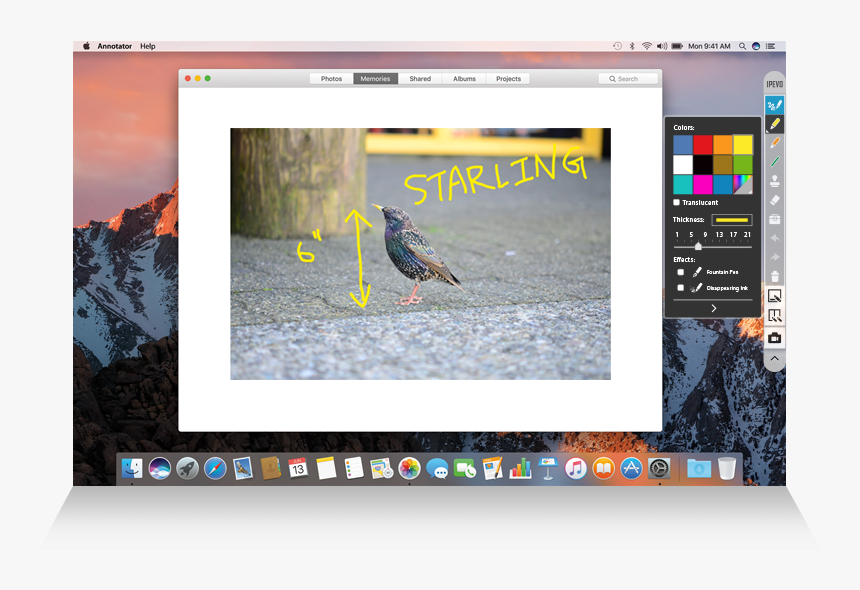The width and height of the screenshot is (860, 590).
Task: Launch Keynote from the dock
Action: [x=548, y=469]
